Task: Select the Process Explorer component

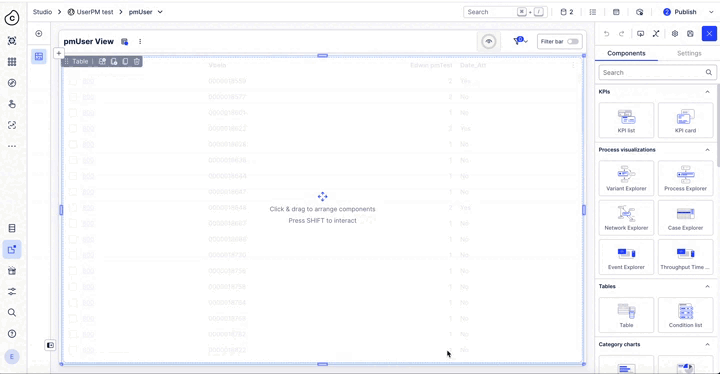Action: click(686, 178)
